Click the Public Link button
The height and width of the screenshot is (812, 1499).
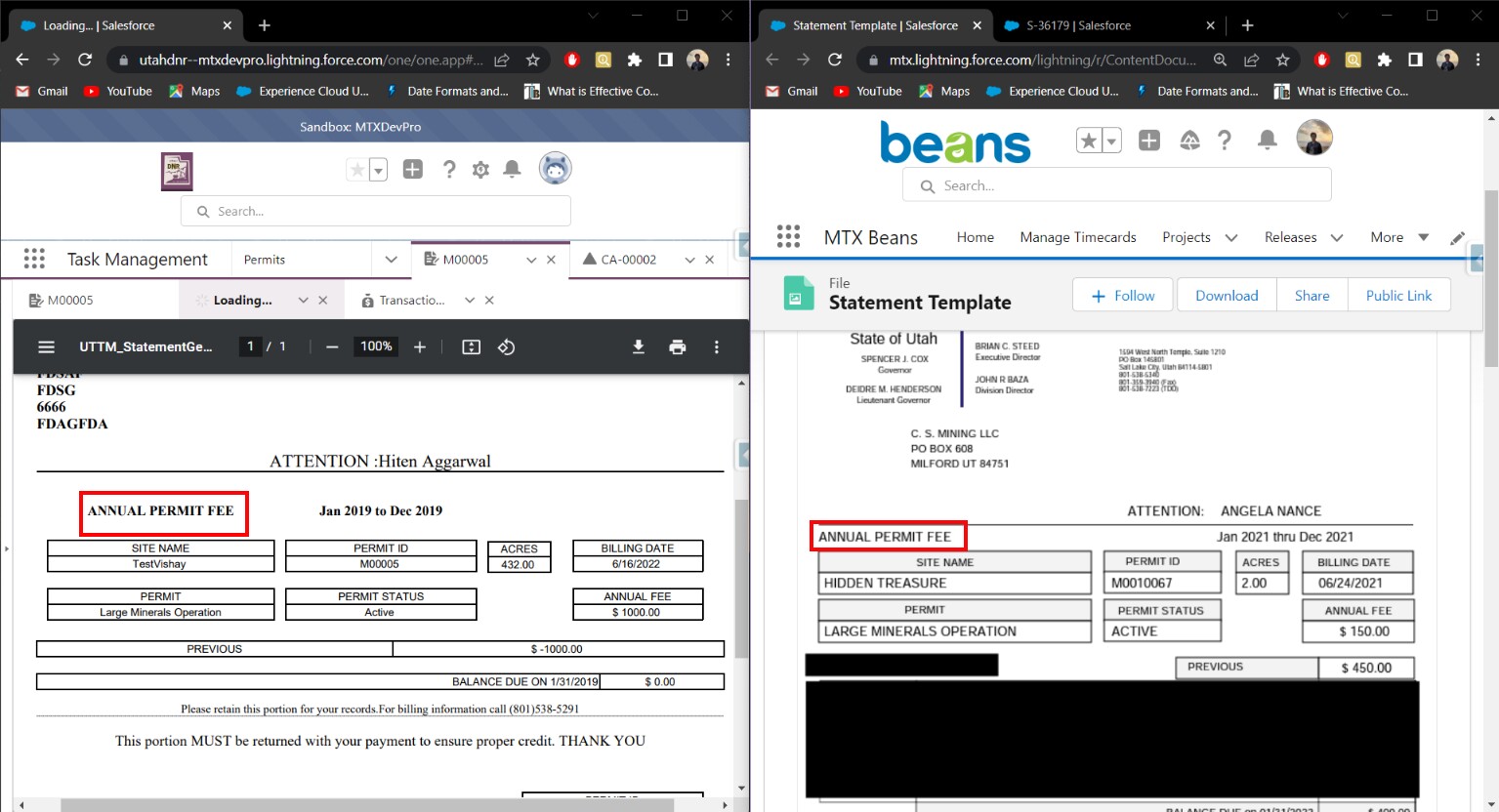[1398, 295]
